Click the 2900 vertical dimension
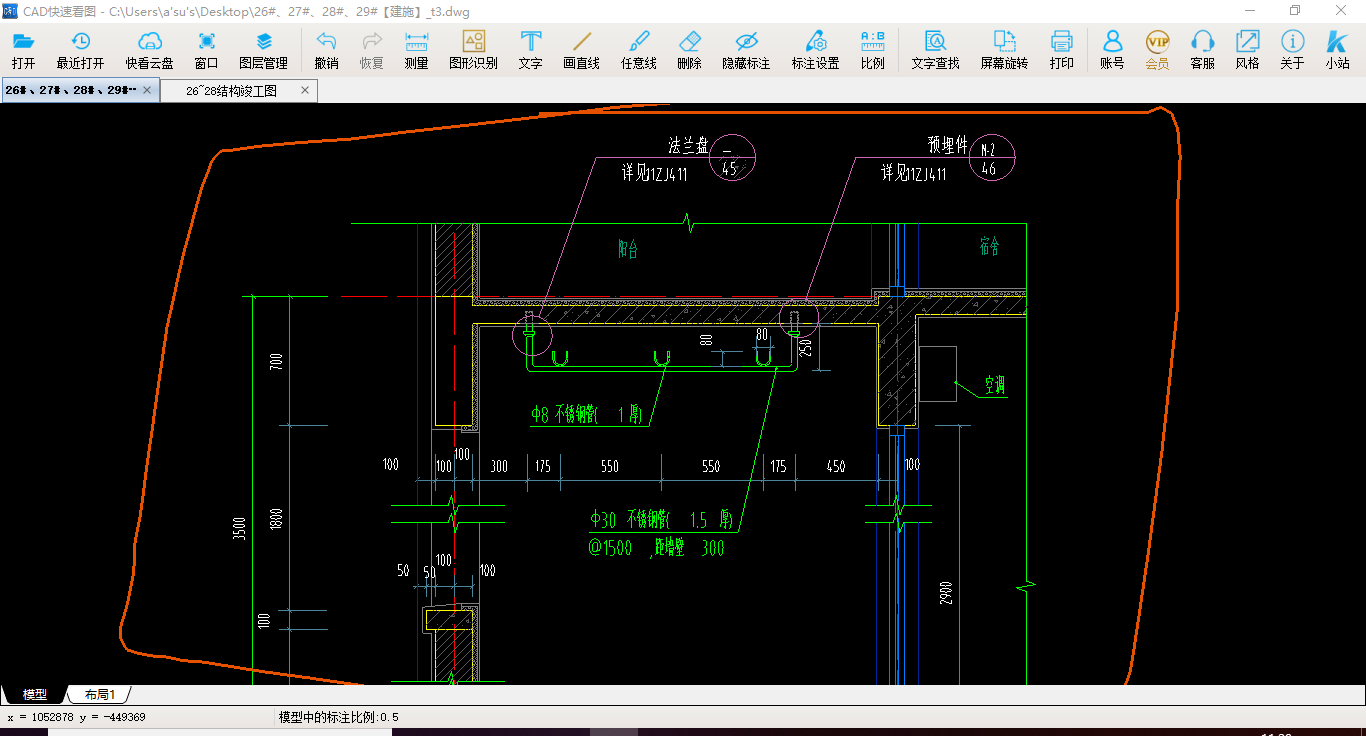The height and width of the screenshot is (736, 1366). [946, 593]
